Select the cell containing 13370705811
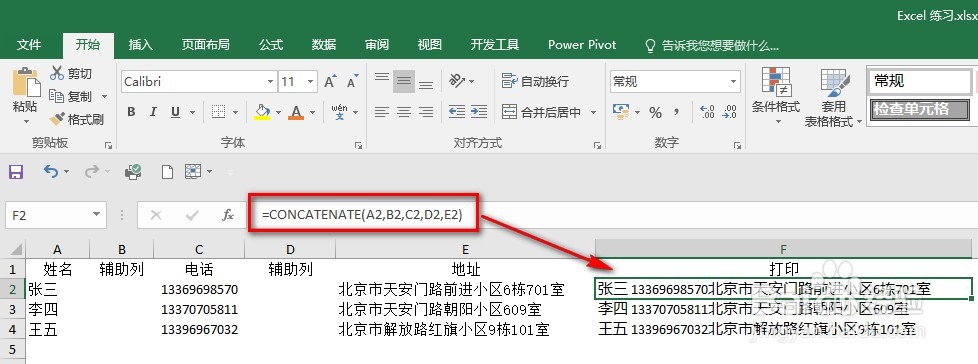 tap(199, 309)
